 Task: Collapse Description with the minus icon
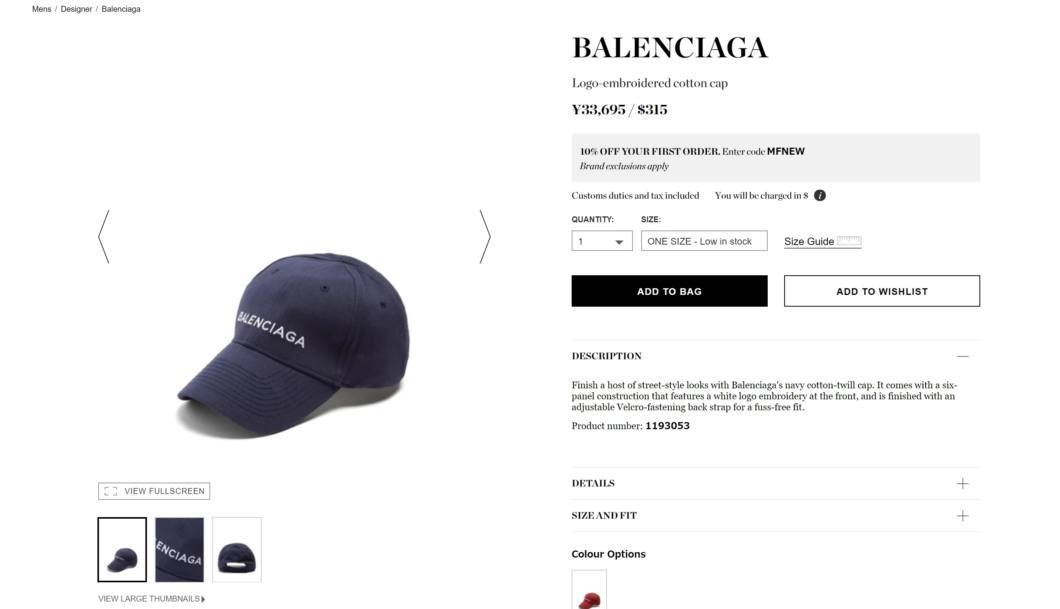point(963,356)
